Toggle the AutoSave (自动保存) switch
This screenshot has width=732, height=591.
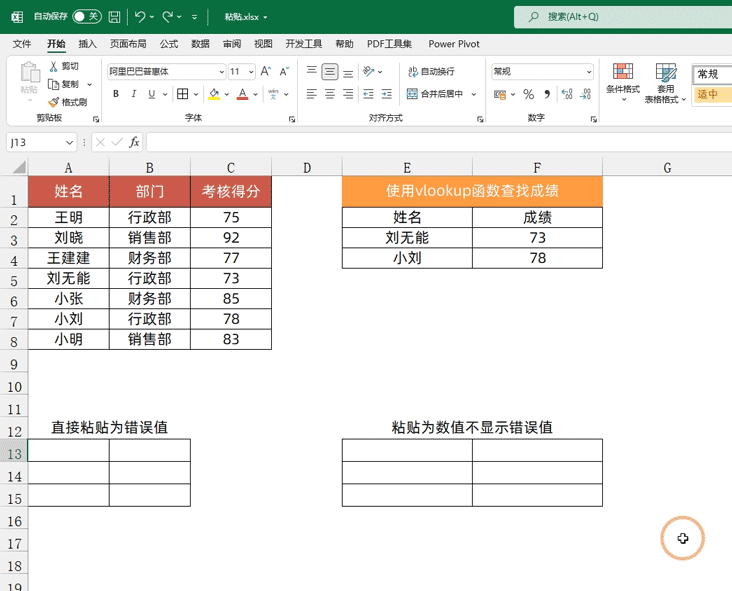click(x=86, y=17)
